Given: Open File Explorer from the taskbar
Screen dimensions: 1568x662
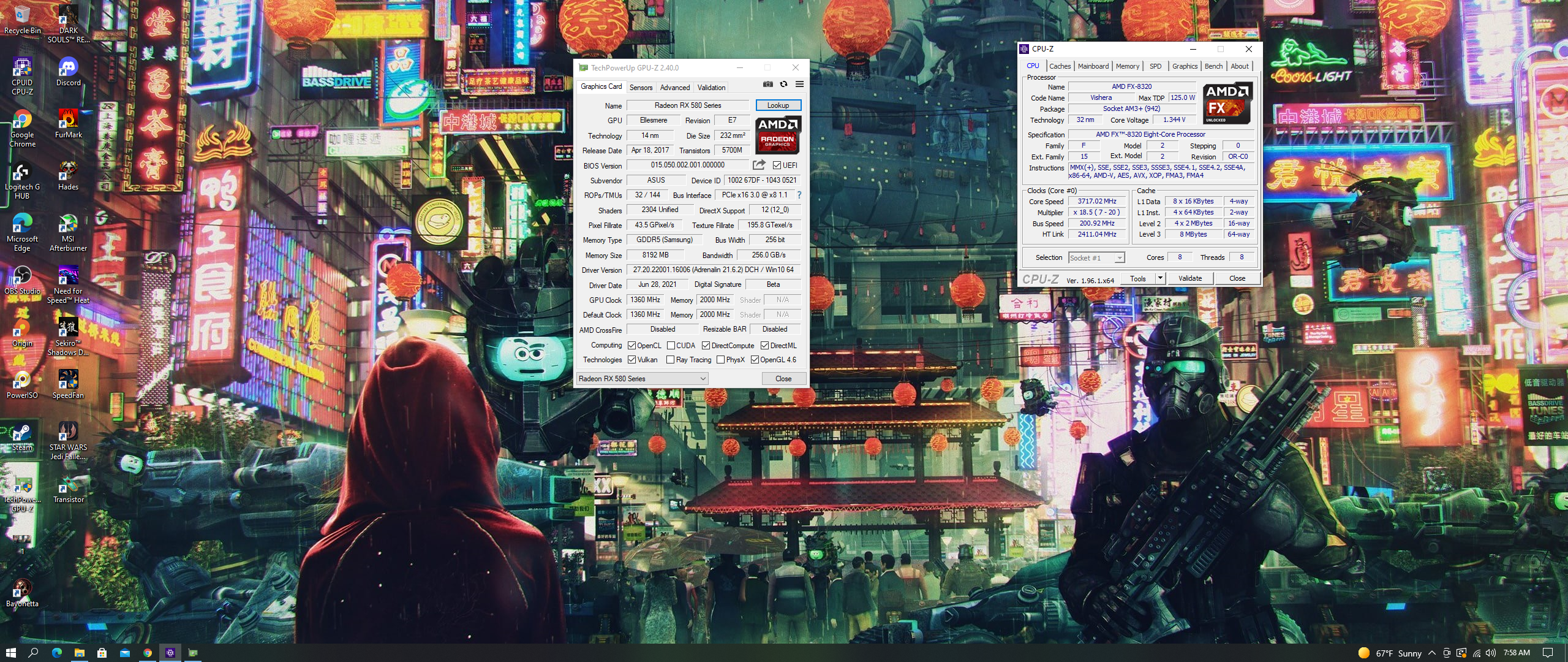Looking at the screenshot, I should click(x=79, y=653).
